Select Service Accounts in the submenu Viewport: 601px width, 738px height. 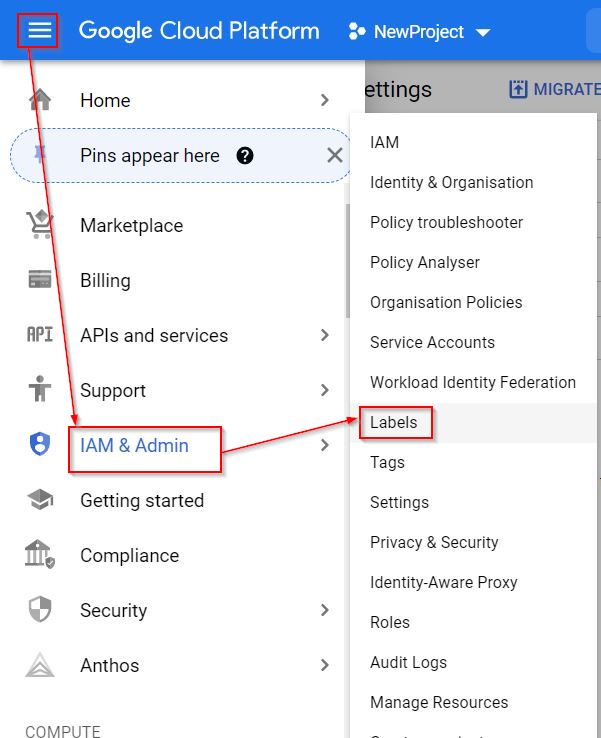(x=432, y=342)
